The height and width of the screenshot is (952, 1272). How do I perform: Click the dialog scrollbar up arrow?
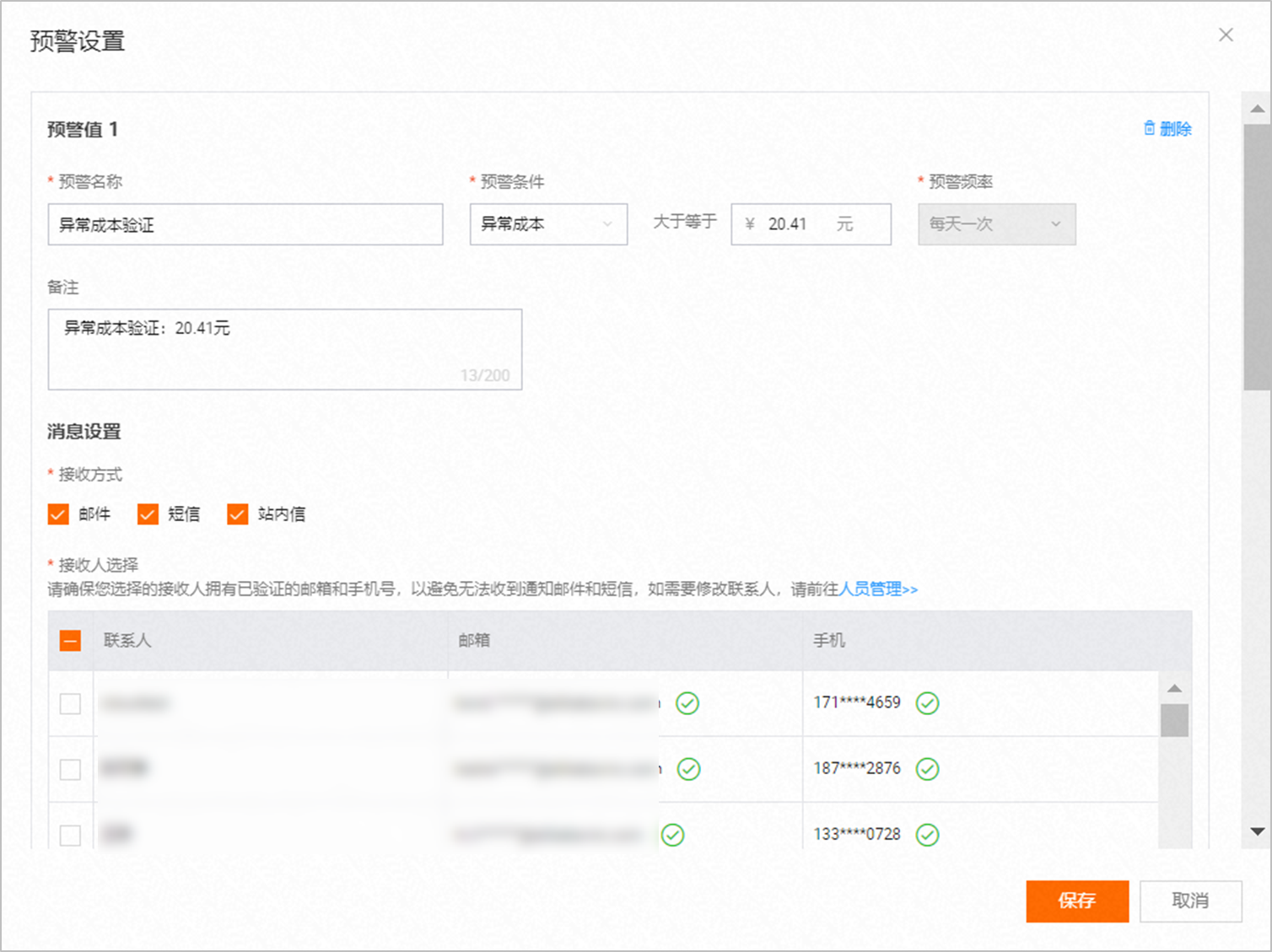1257,109
